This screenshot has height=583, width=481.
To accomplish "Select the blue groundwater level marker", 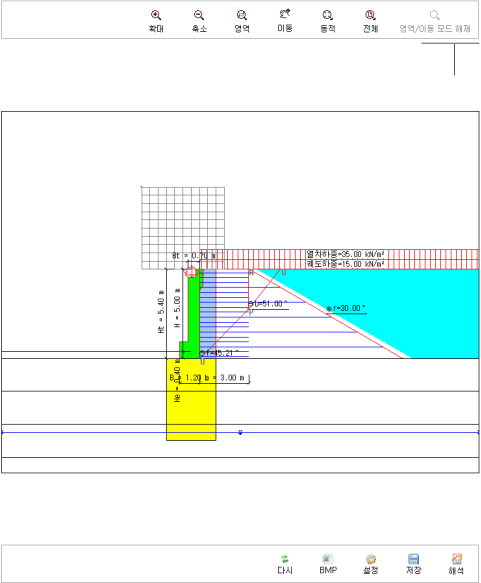I will tap(240, 432).
